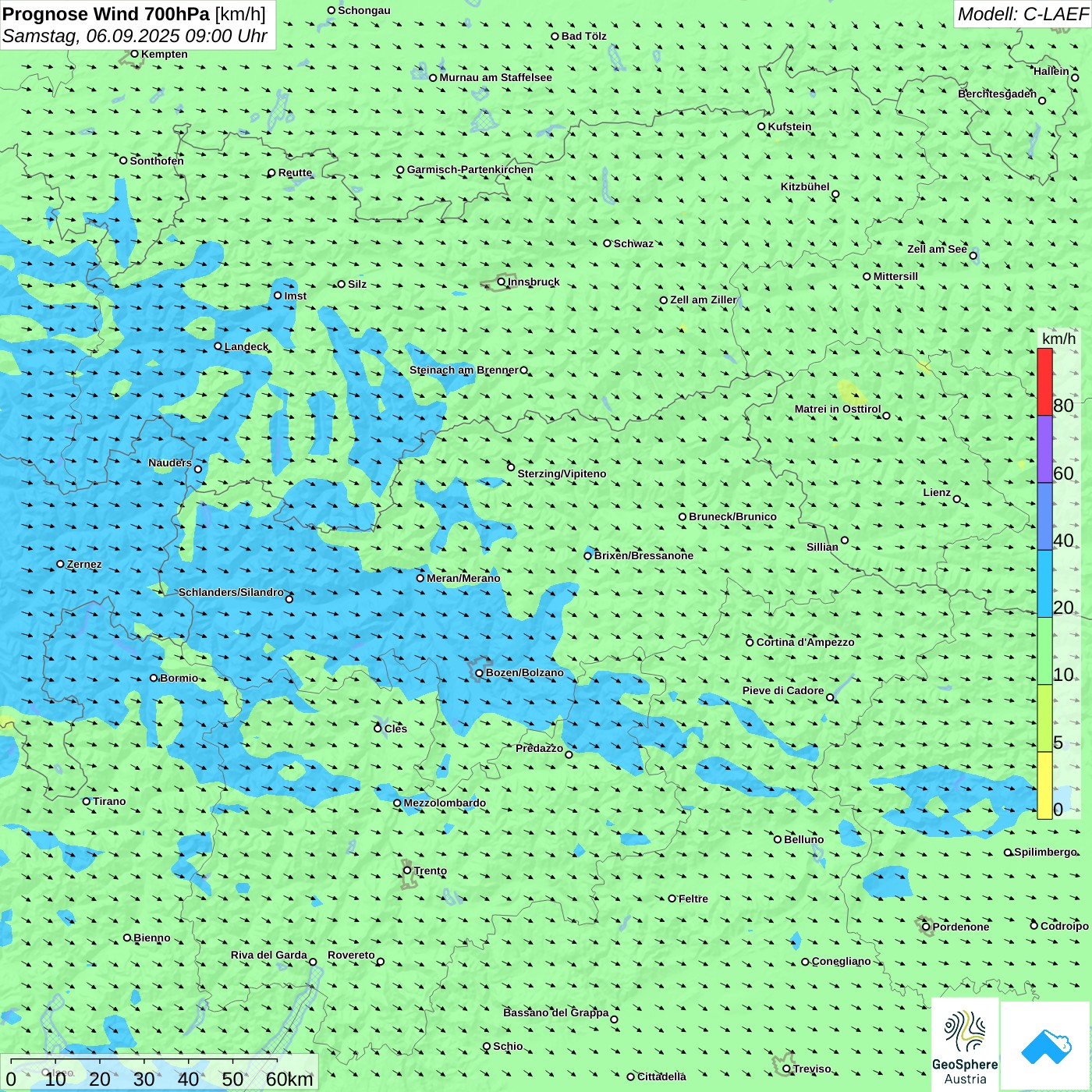Click the date 'Samstag, 06.09.2025 09:00 Uhr'
1092x1092 pixels.
(x=135, y=36)
